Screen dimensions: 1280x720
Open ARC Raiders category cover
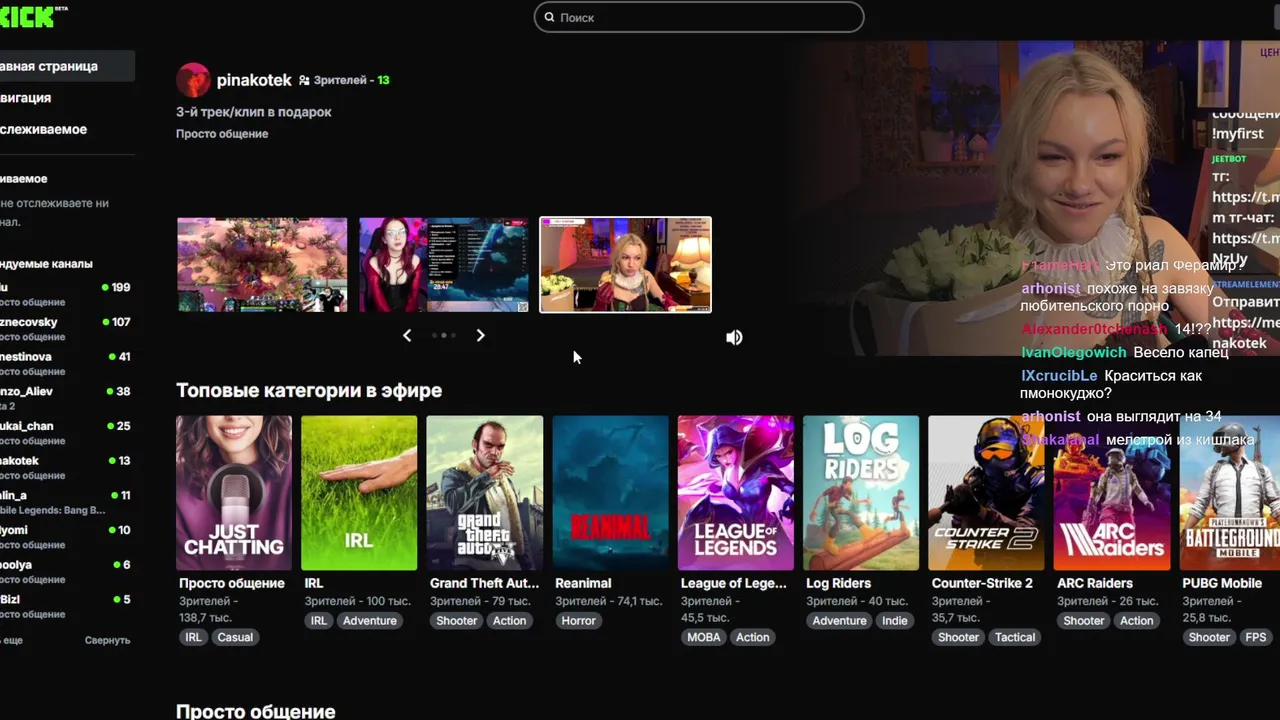point(1112,493)
